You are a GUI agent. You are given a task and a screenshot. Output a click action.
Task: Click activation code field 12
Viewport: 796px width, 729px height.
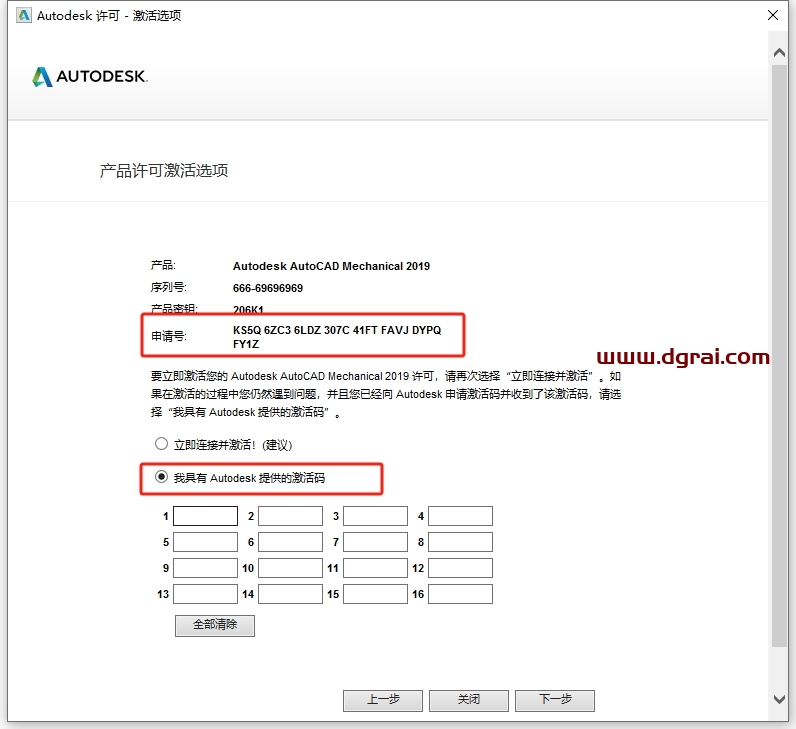pyautogui.click(x=460, y=568)
